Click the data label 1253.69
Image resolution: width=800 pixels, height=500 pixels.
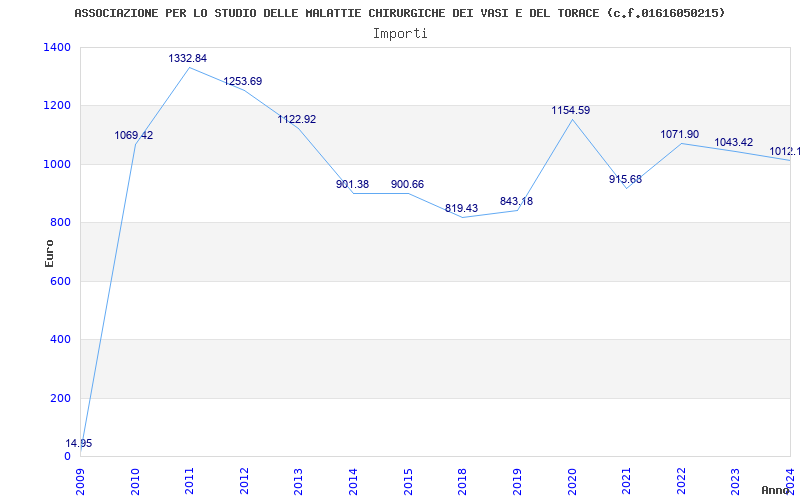click(x=243, y=81)
